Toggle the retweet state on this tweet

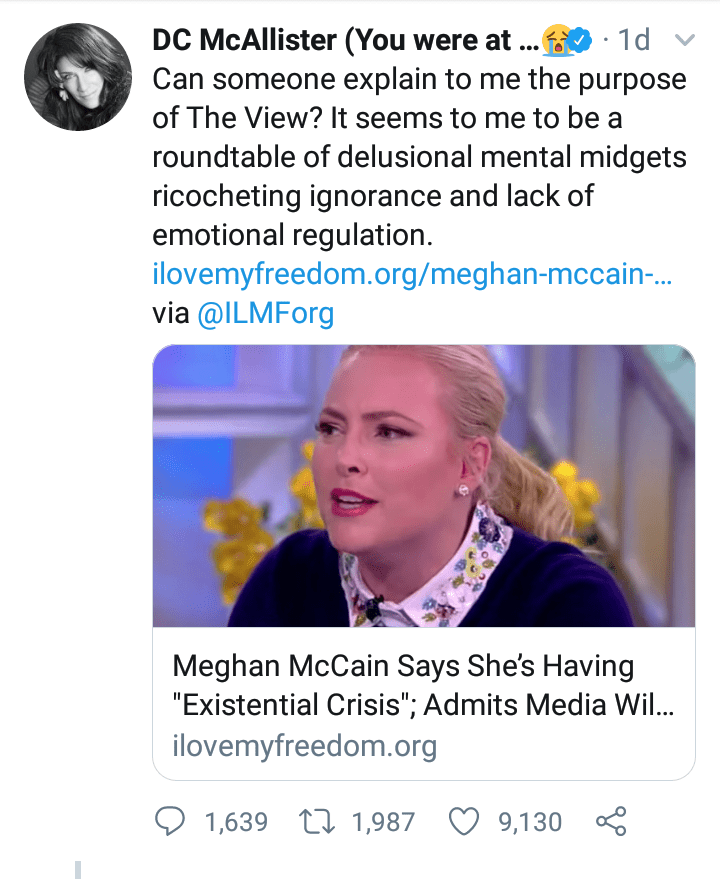(317, 821)
